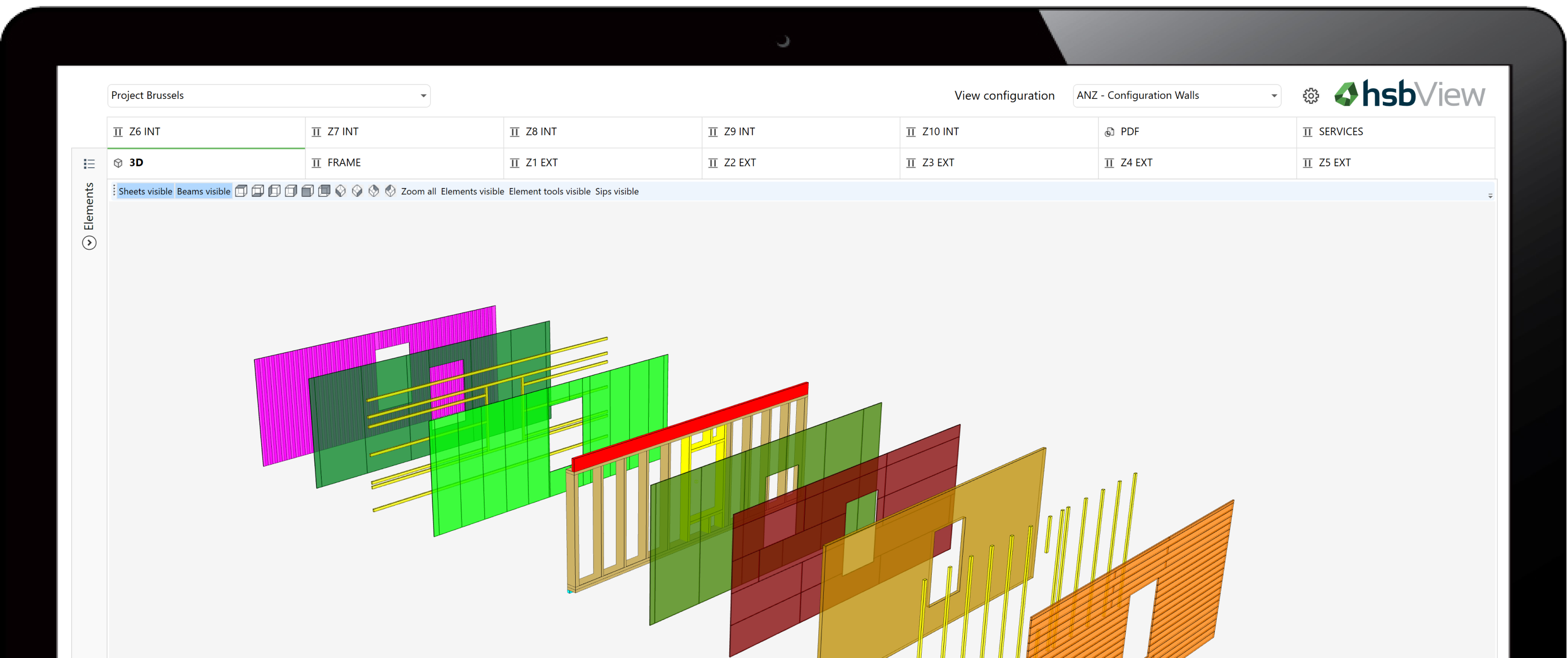Toggle Sheets visible
Viewport: 1568px width, 658px height.
tap(145, 192)
